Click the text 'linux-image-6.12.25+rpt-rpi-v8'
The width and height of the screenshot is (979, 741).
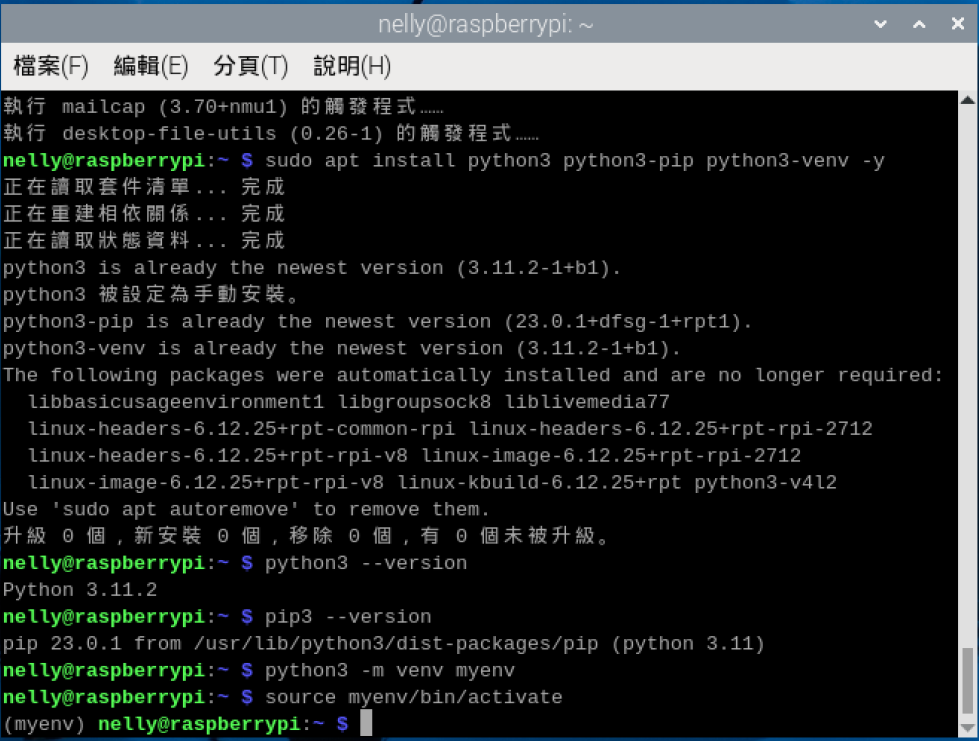pyautogui.click(x=206, y=483)
